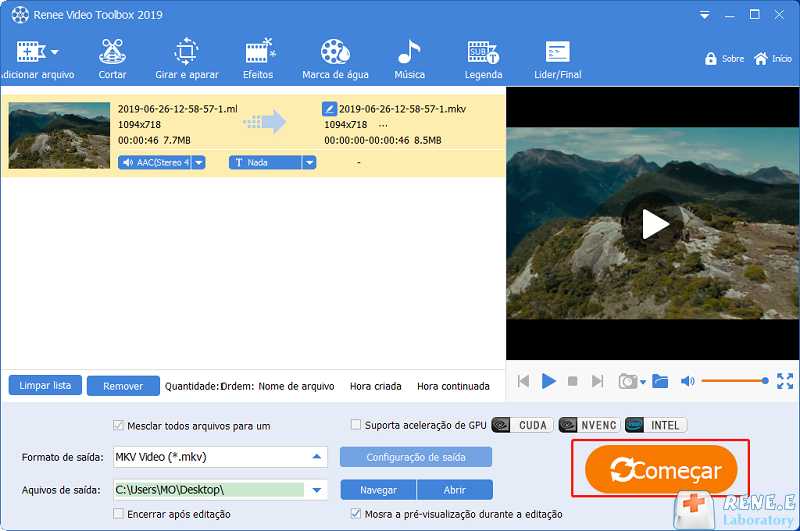Click the Remover button
This screenshot has width=800, height=531.
[x=123, y=386]
